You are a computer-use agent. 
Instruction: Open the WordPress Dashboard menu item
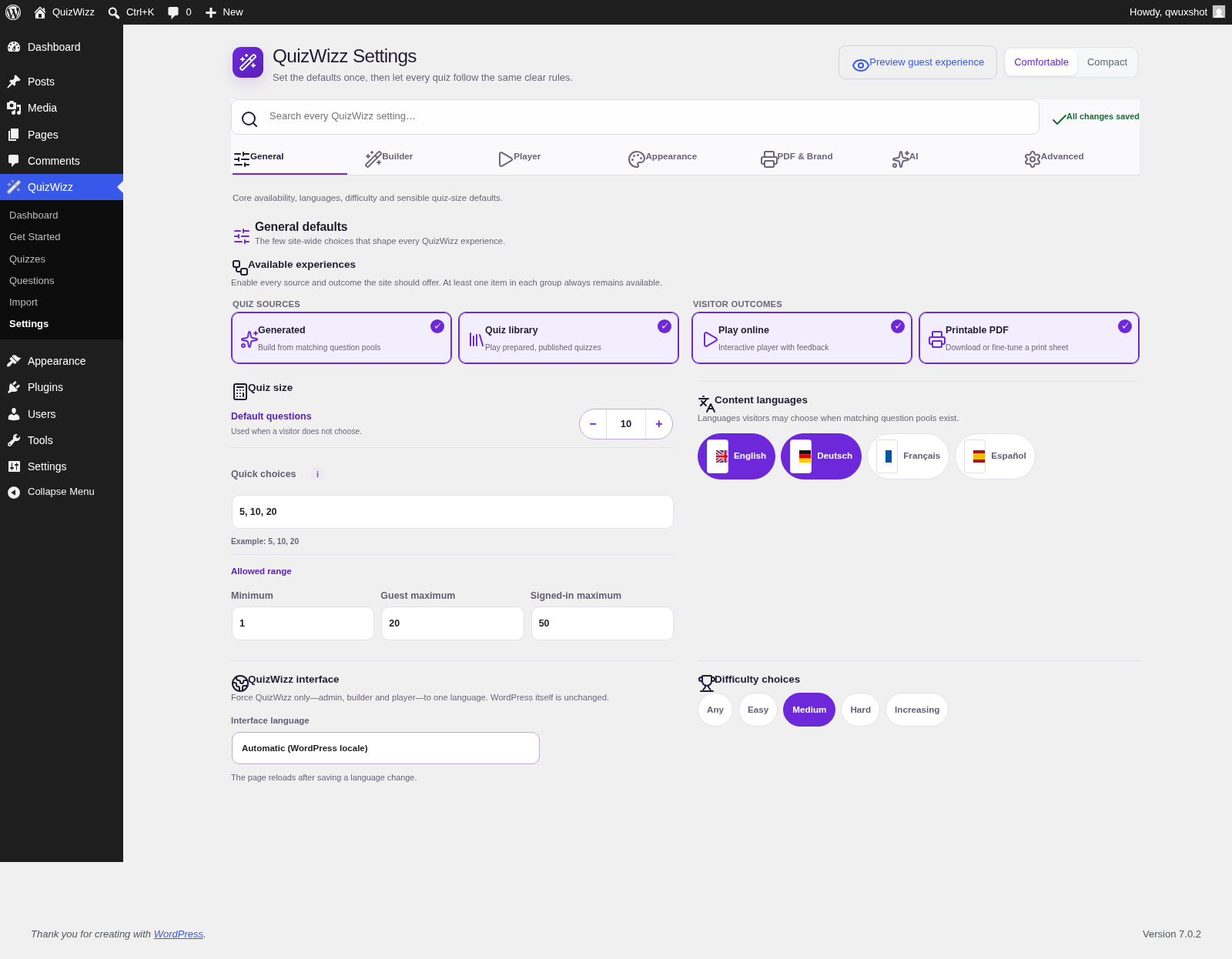point(62,47)
